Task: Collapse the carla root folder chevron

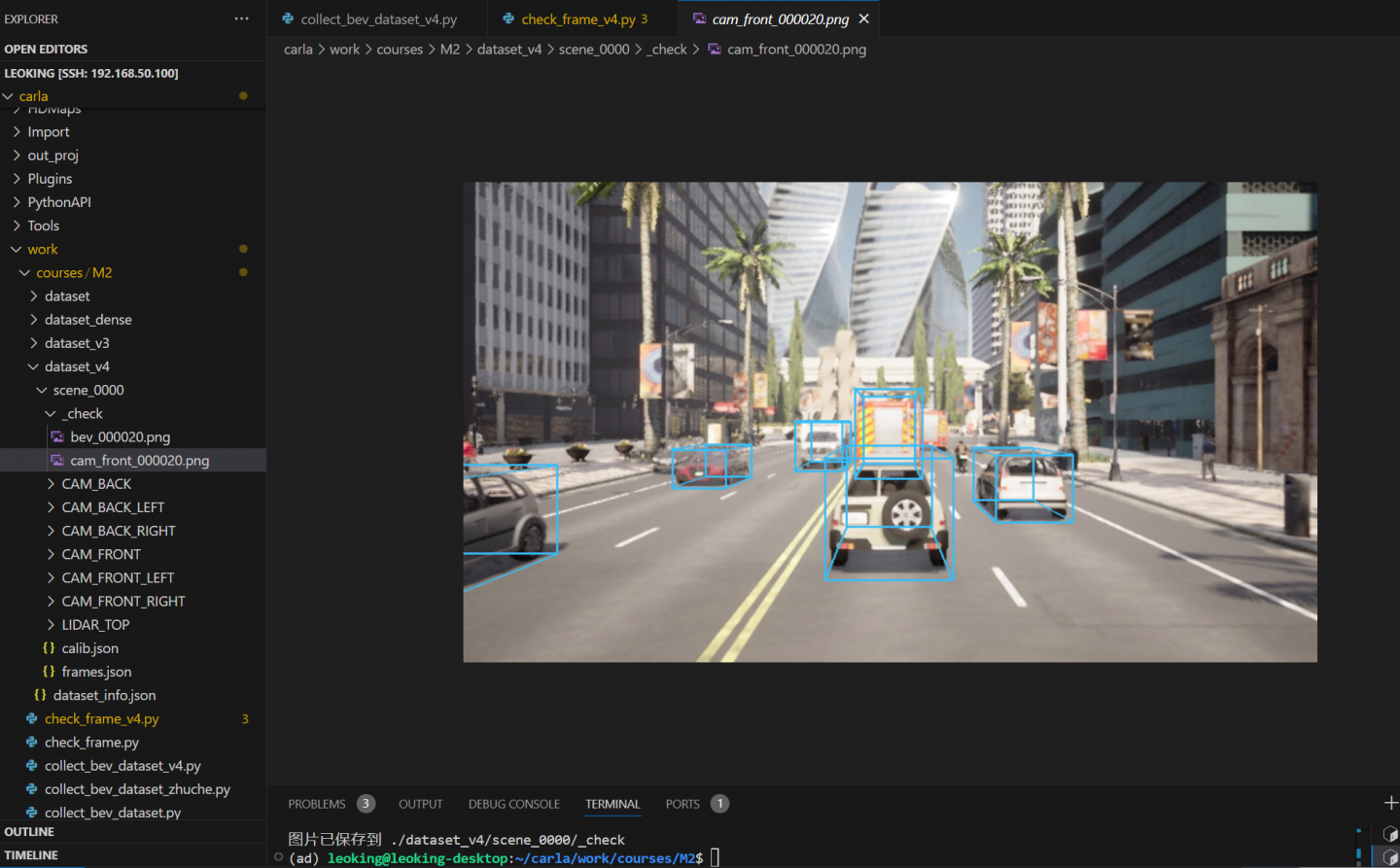Action: click(x=8, y=96)
